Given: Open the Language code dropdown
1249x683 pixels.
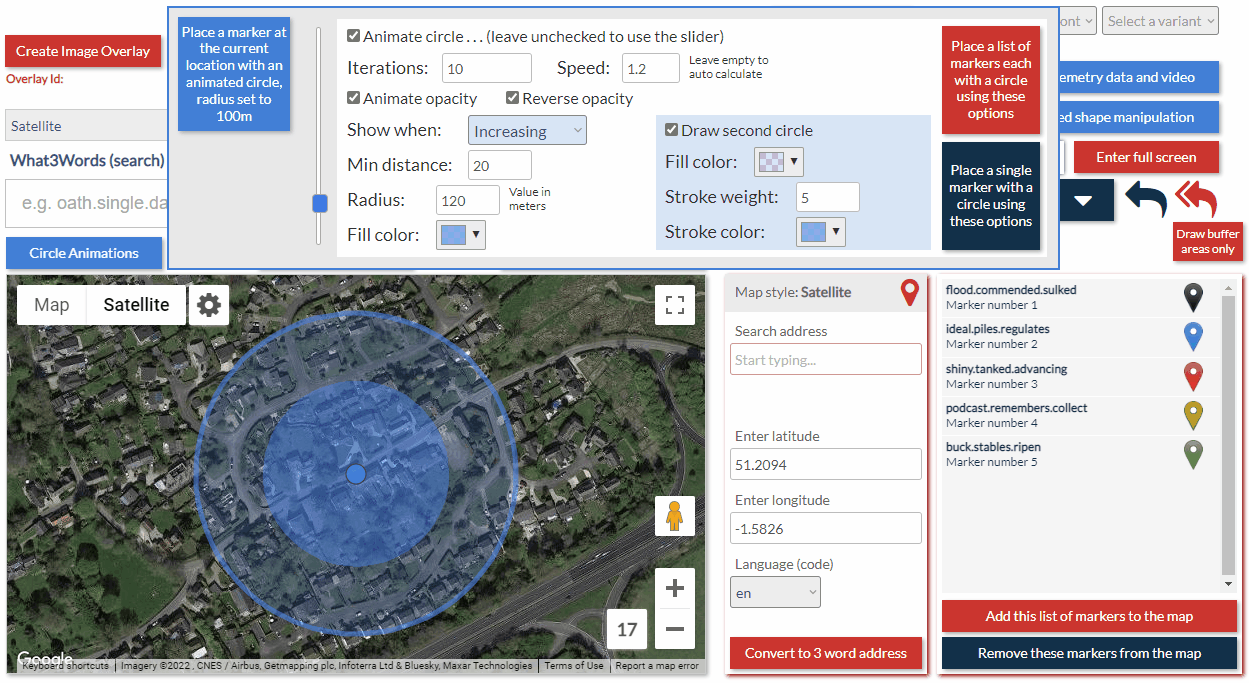Looking at the screenshot, I should [x=775, y=591].
